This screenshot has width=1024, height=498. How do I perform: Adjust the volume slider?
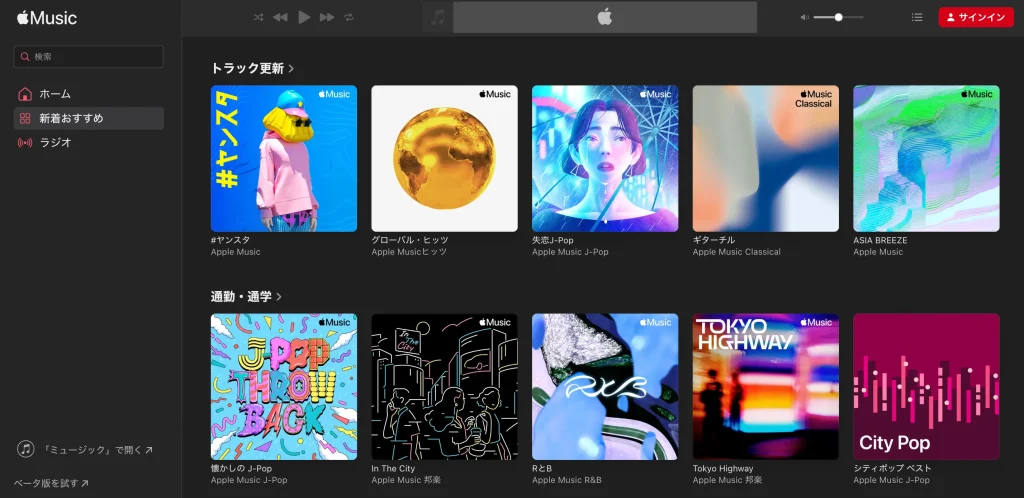(x=838, y=17)
